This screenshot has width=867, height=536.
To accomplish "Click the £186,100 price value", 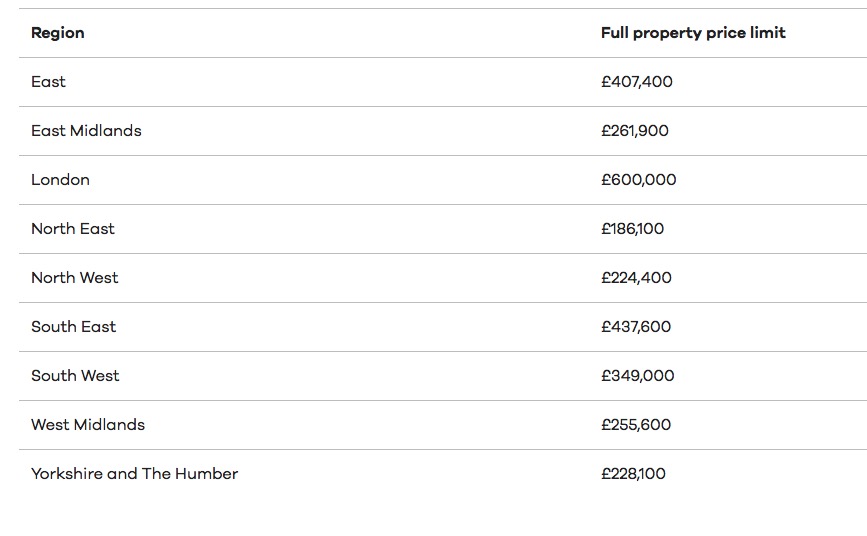I will (633, 229).
